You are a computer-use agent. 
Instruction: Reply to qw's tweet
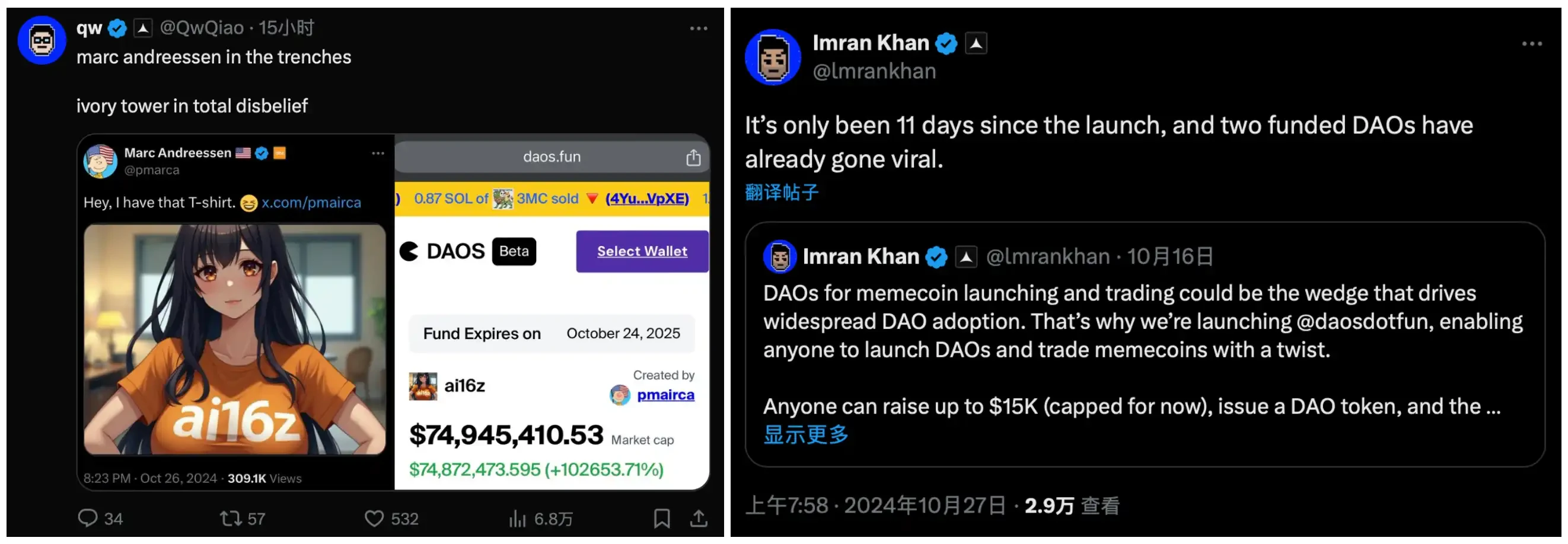(90, 518)
